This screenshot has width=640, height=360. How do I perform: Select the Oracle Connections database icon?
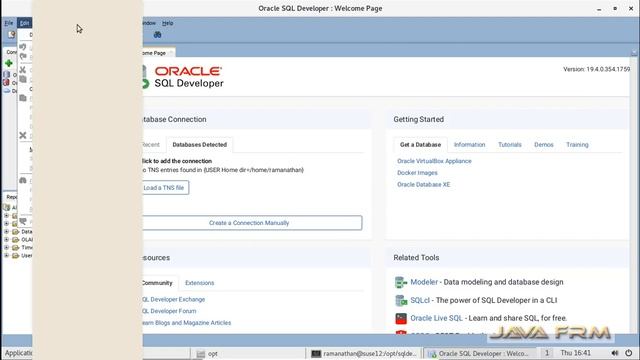(x=7, y=75)
